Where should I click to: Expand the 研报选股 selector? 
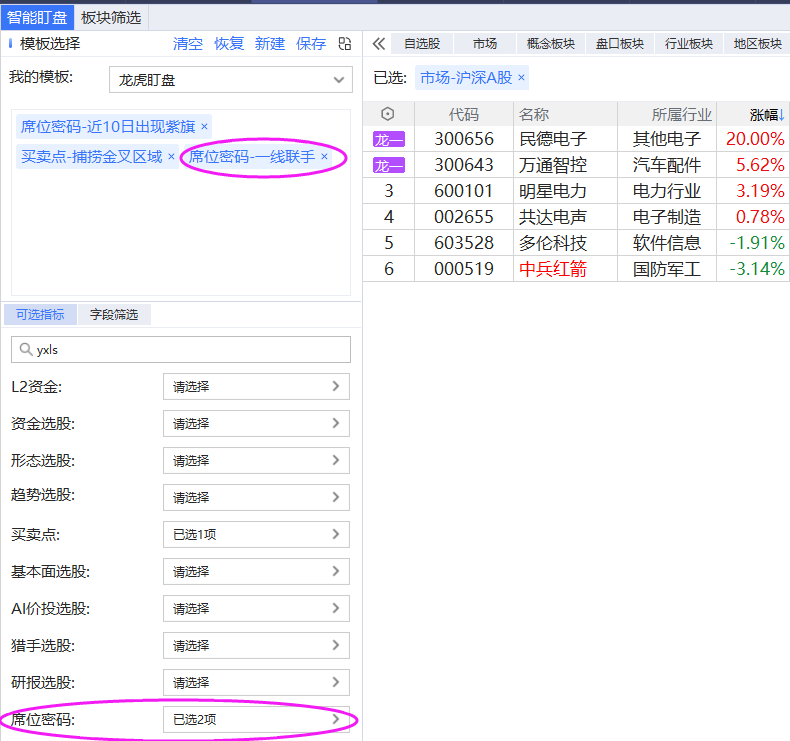point(256,683)
